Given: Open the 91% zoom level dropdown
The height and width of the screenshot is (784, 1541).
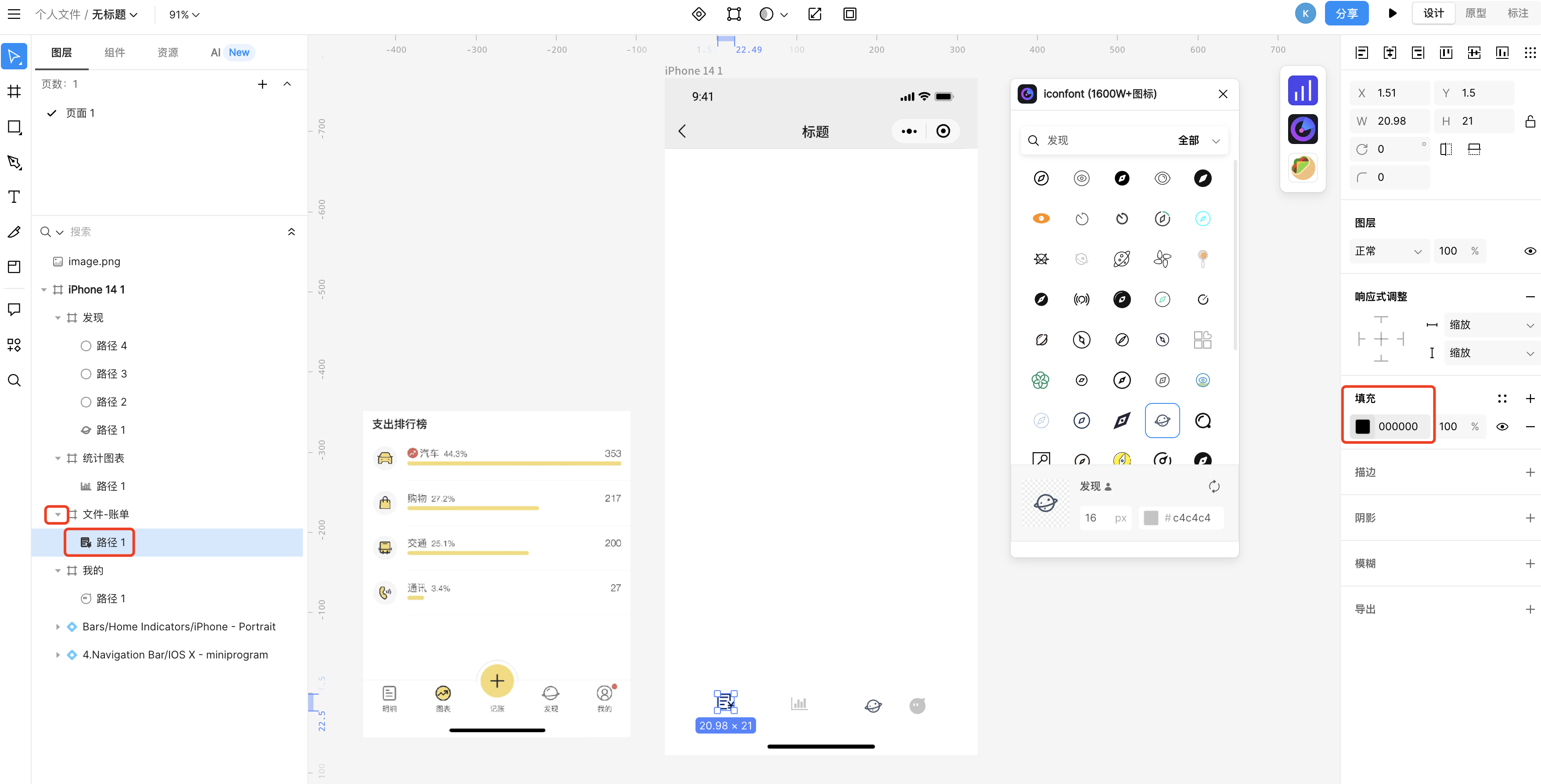Looking at the screenshot, I should pyautogui.click(x=184, y=14).
